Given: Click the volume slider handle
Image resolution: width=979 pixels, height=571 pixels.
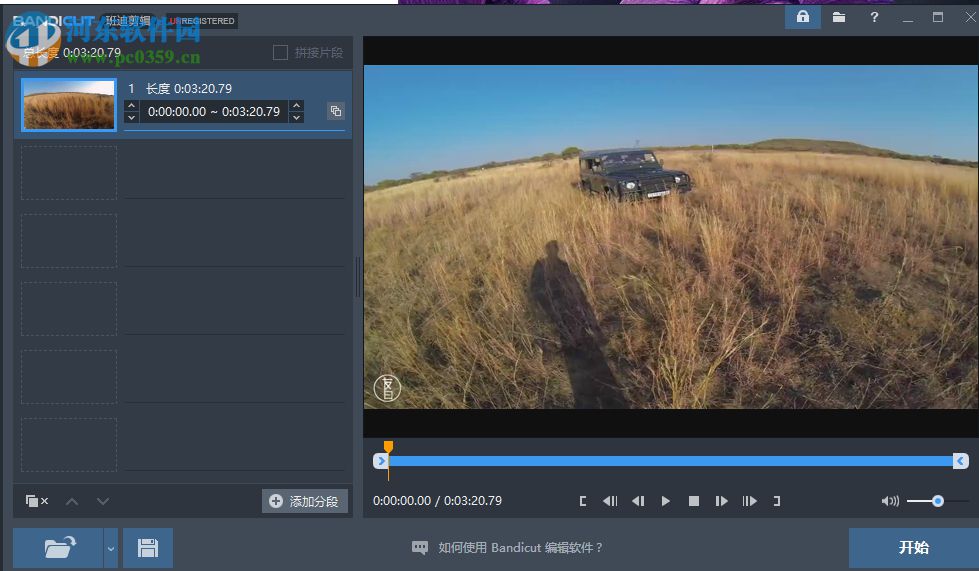Looking at the screenshot, I should (938, 501).
